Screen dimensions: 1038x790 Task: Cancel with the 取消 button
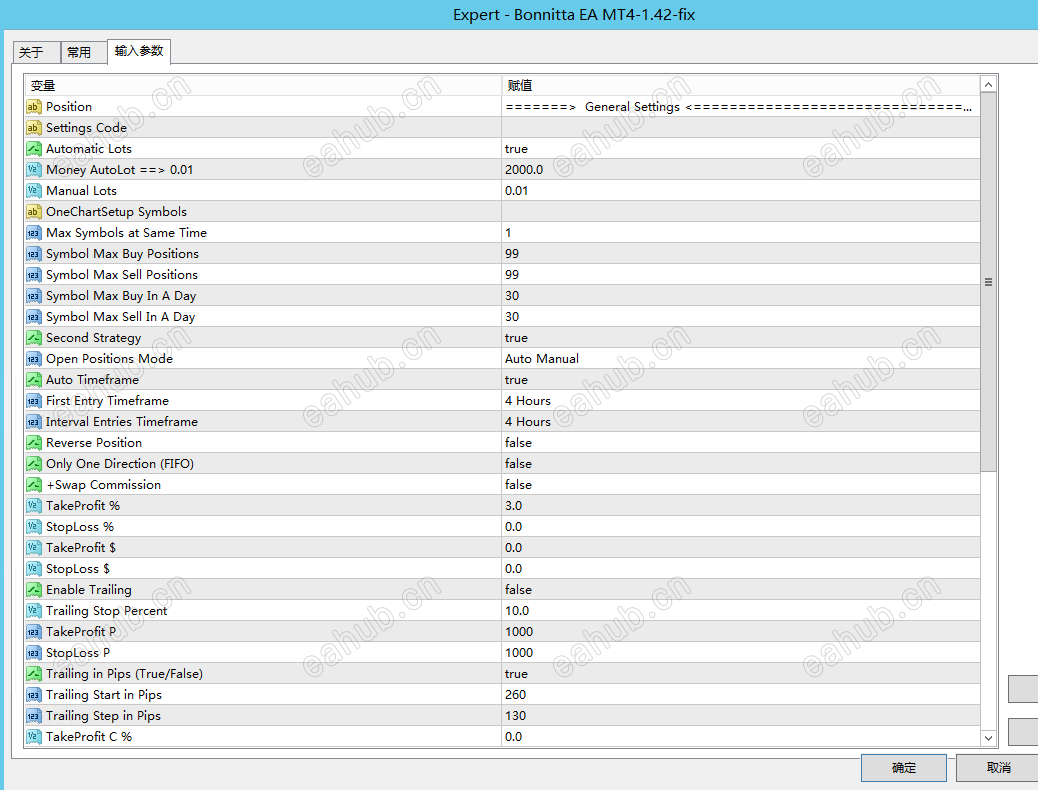[998, 767]
